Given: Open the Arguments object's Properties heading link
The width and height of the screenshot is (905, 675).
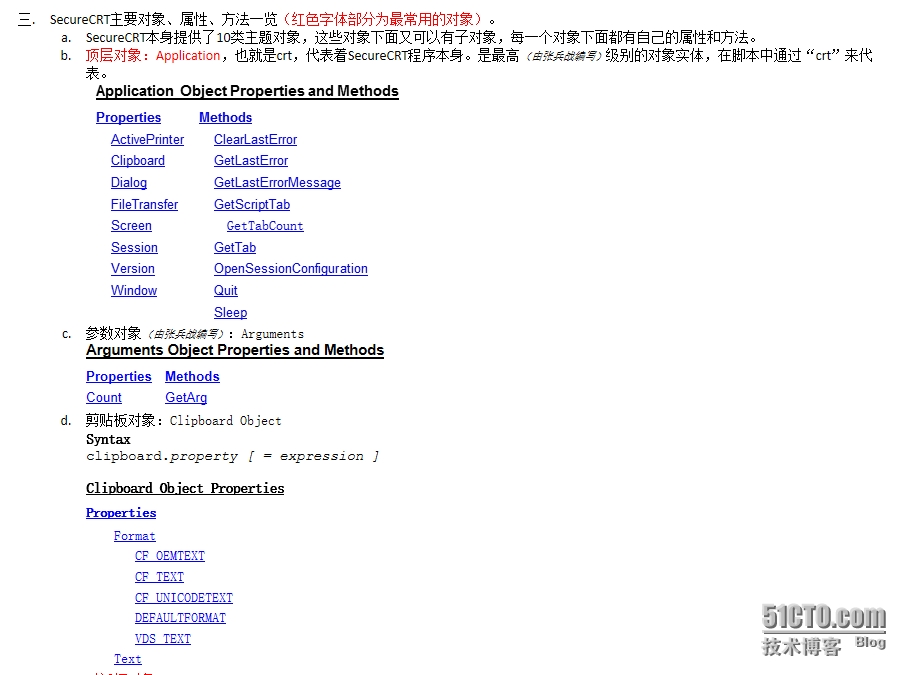Looking at the screenshot, I should (x=118, y=376).
